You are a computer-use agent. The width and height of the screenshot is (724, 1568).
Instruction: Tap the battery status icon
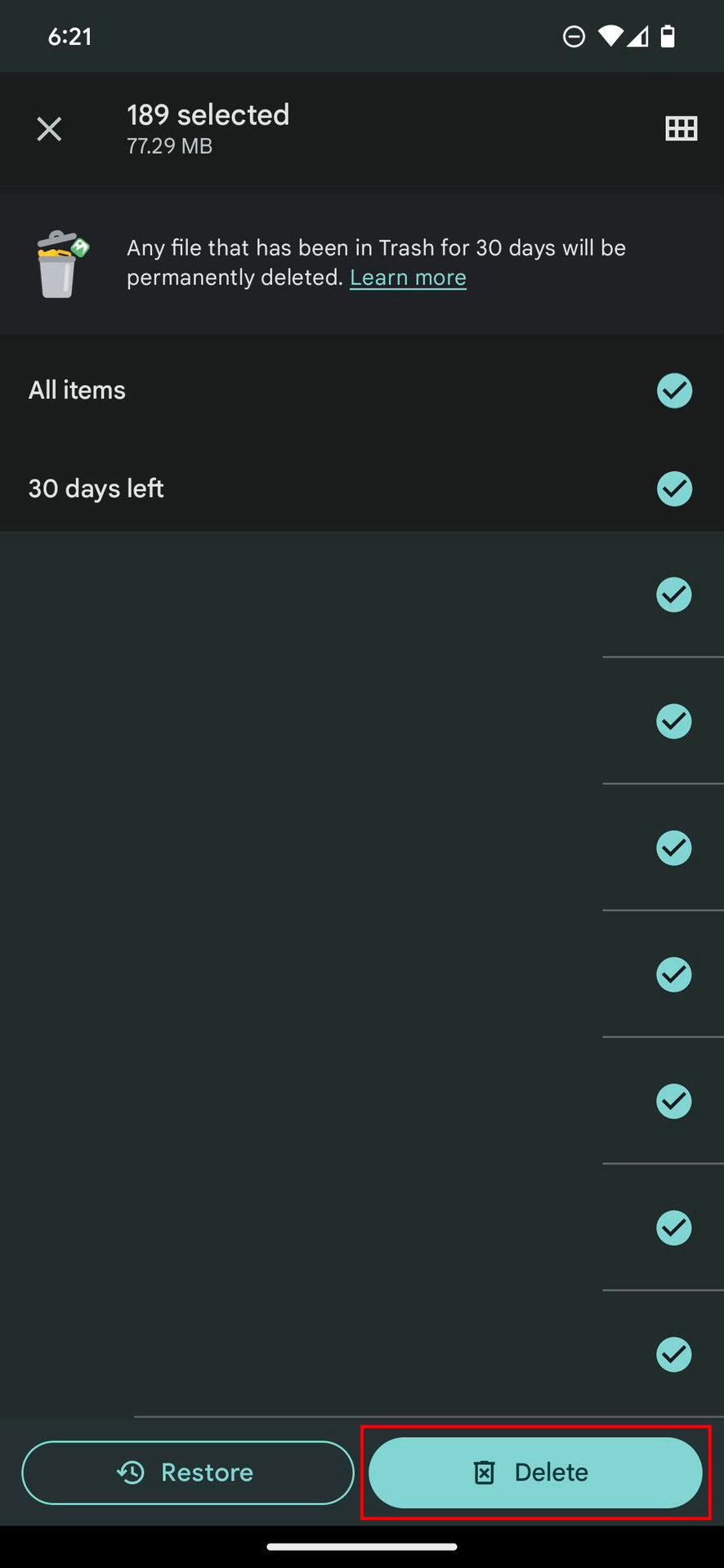click(668, 36)
